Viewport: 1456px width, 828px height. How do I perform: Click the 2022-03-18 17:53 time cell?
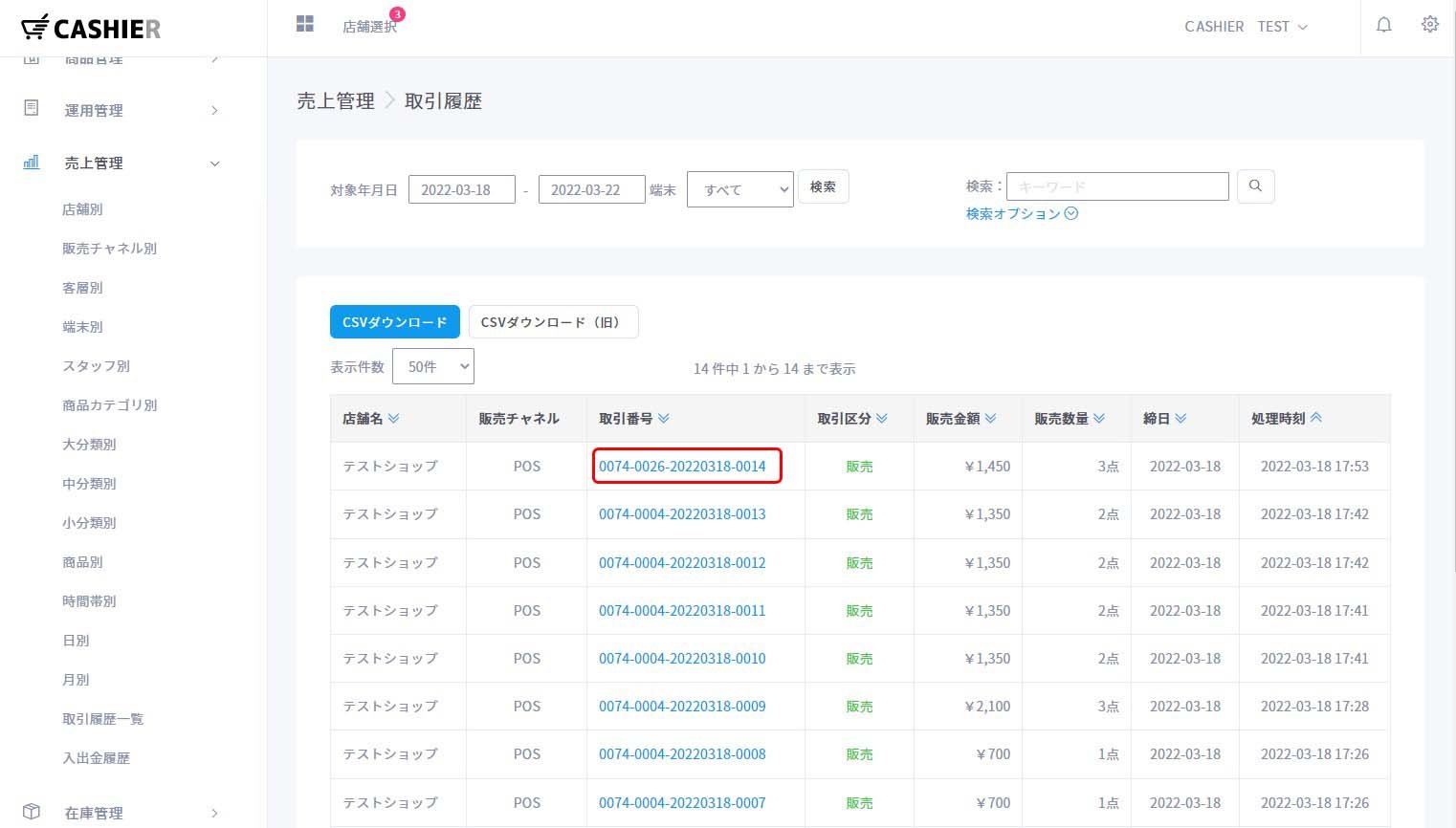click(1314, 466)
